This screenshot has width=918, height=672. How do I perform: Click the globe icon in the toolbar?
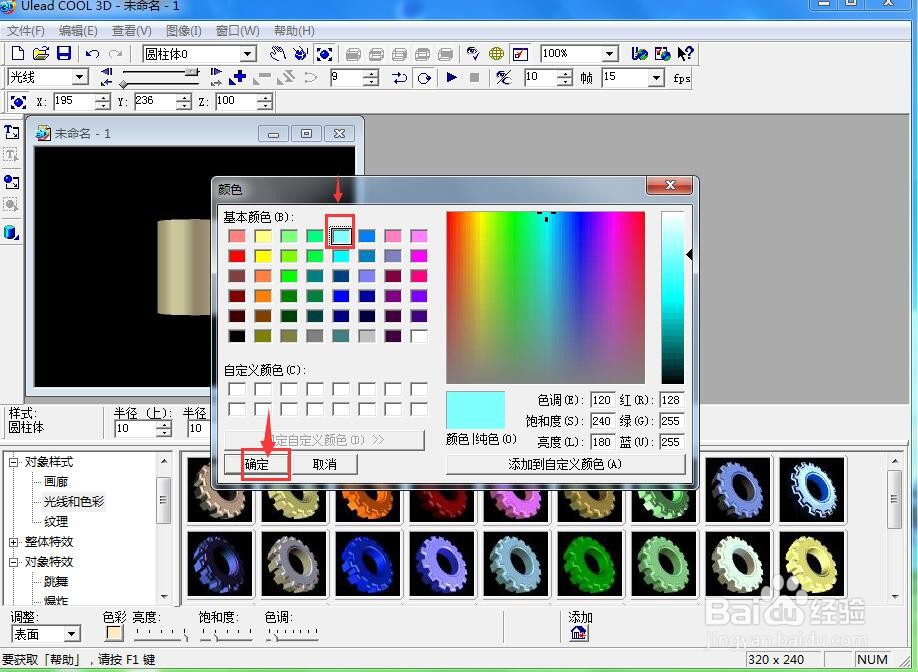pos(496,54)
